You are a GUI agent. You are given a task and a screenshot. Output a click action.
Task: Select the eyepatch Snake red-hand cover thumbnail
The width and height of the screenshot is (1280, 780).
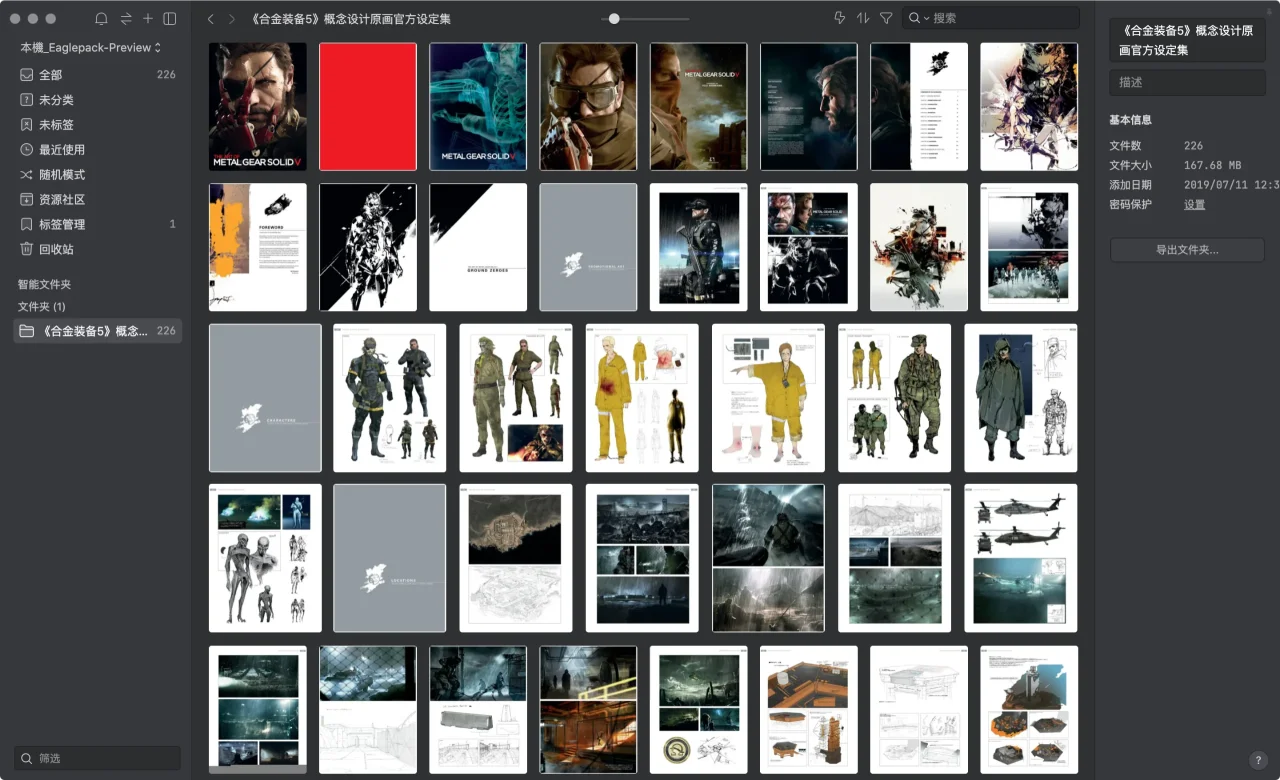258,107
